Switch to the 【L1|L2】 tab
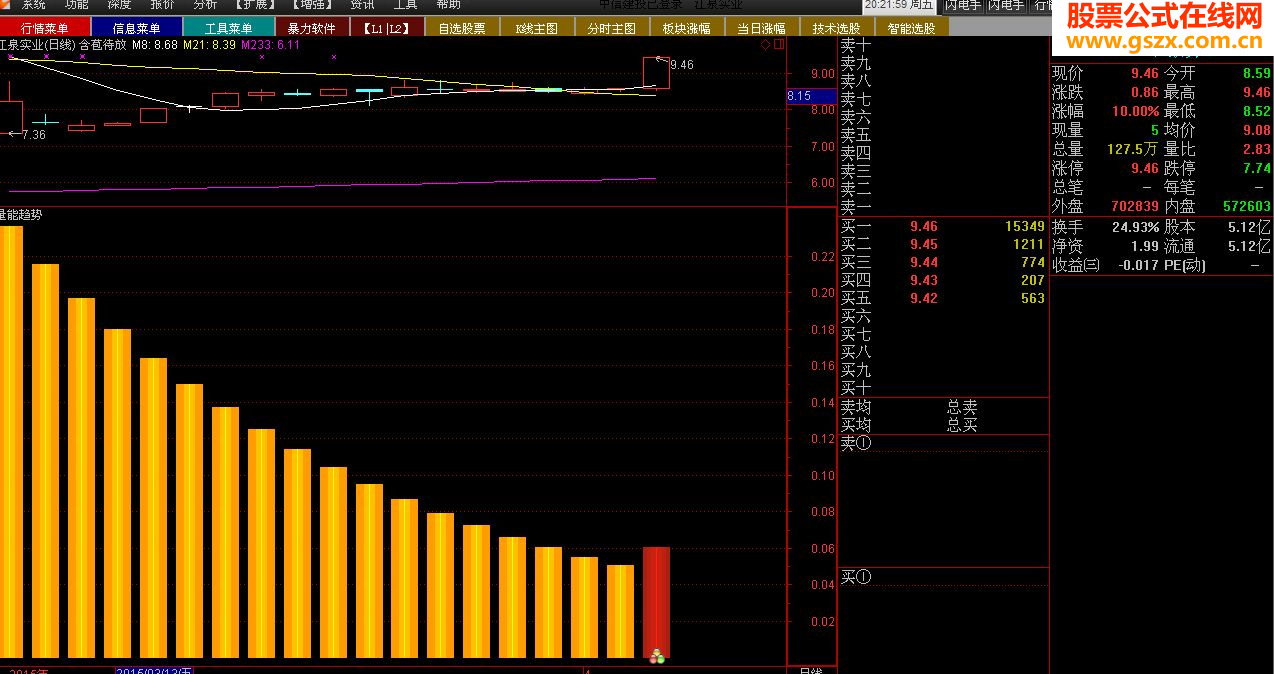 click(387, 28)
